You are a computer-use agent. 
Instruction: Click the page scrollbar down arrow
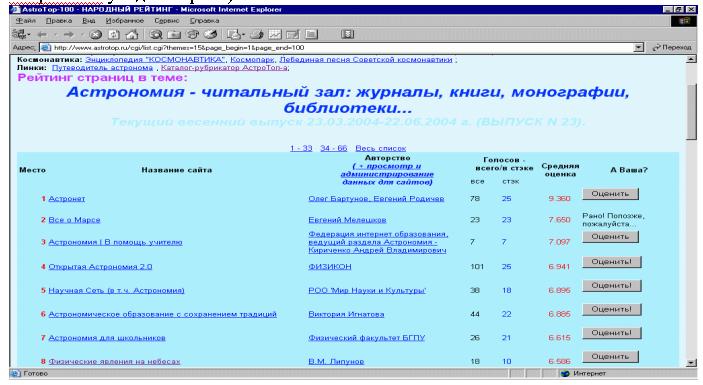coord(691,363)
